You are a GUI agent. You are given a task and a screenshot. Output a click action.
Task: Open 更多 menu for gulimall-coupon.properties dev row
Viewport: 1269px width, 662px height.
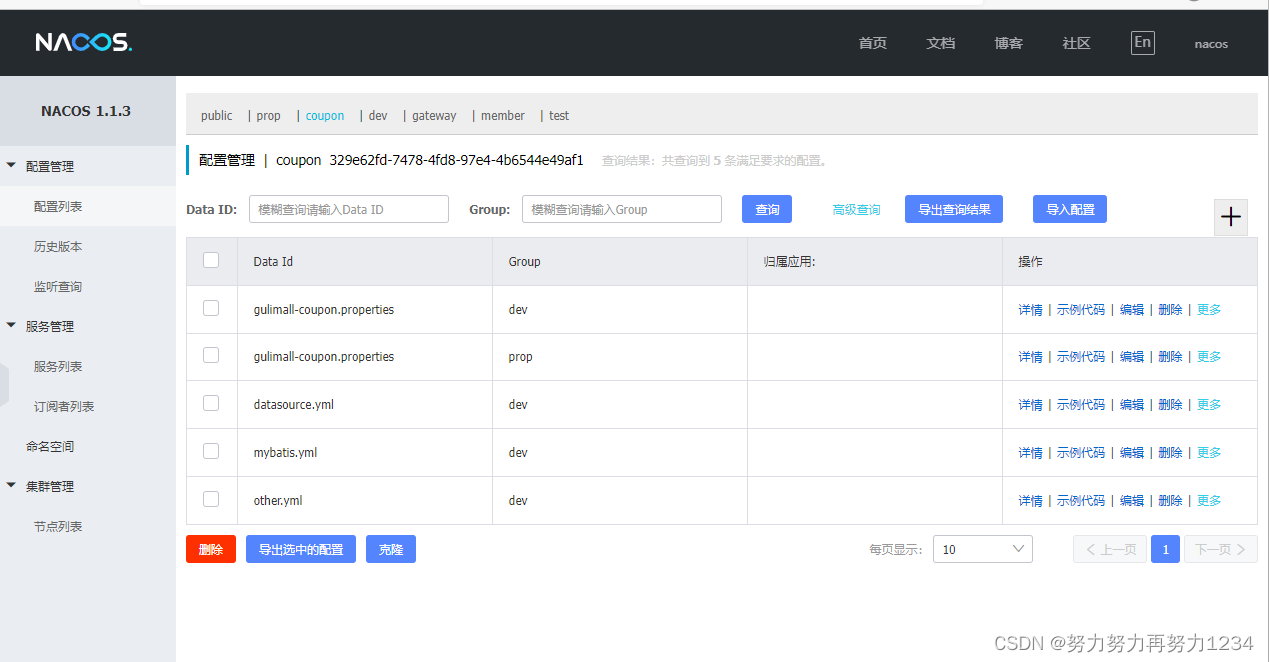(x=1209, y=310)
